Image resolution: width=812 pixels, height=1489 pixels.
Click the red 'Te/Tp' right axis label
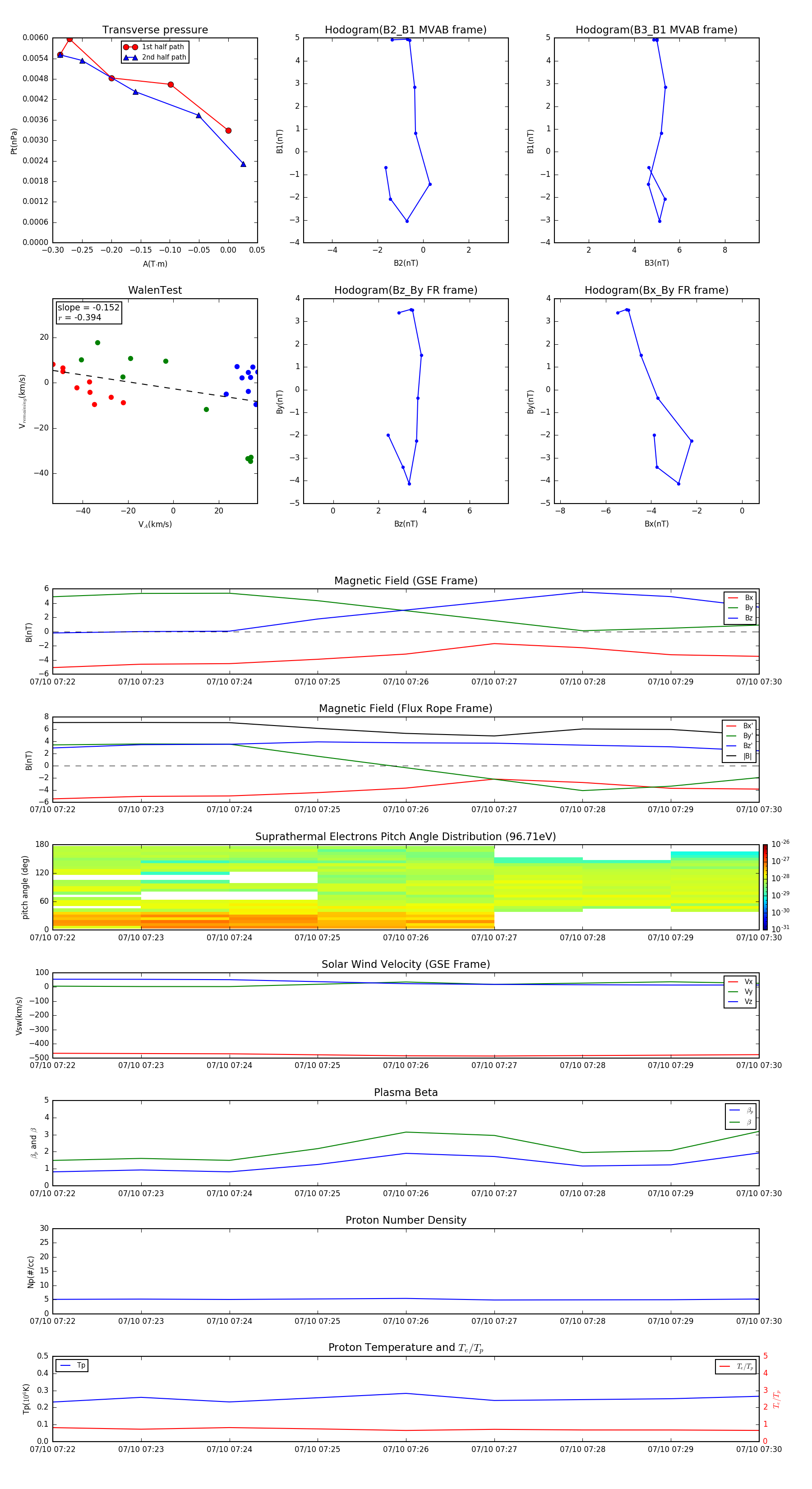point(776,1399)
